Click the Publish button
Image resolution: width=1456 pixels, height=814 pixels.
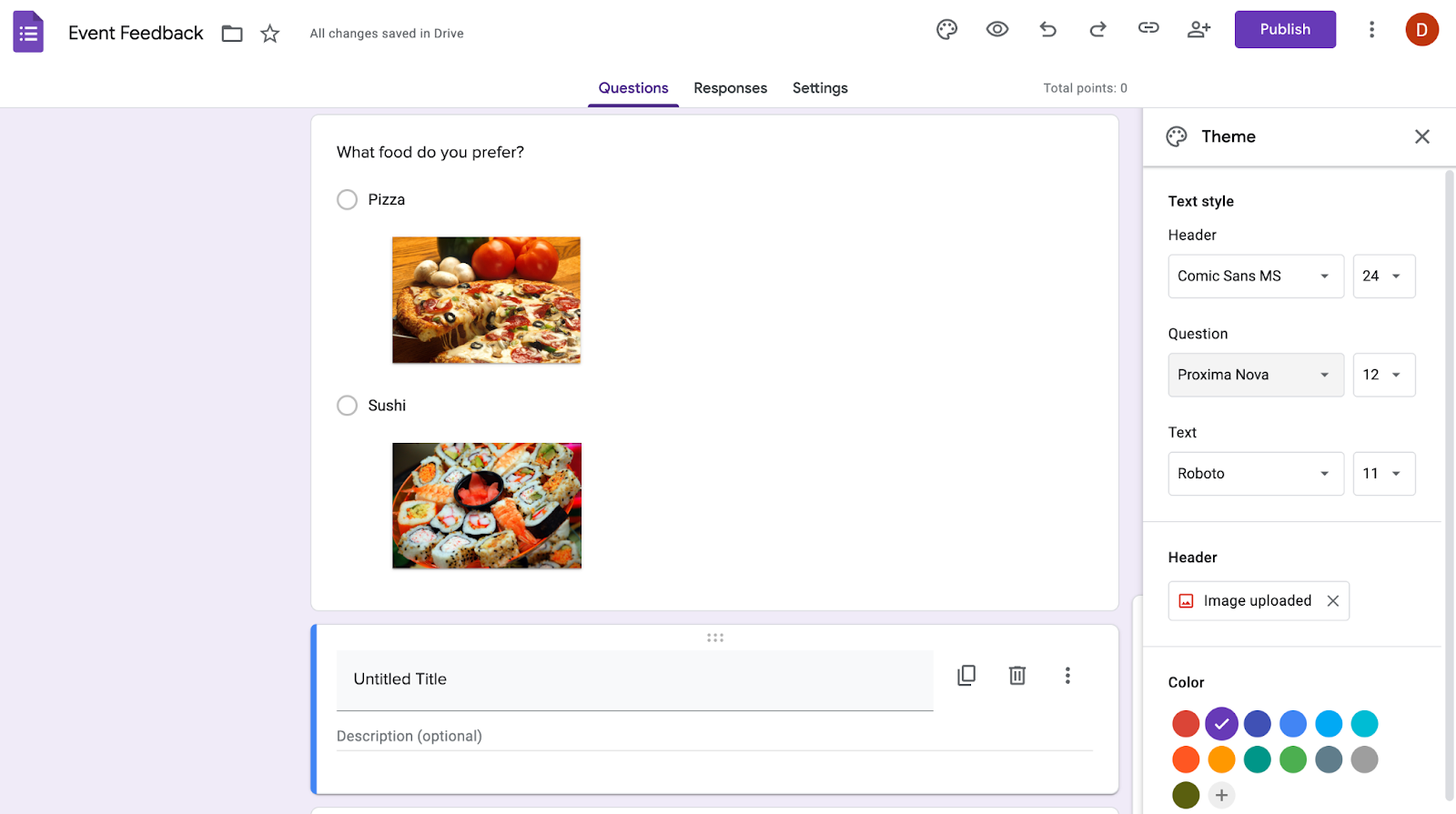[1284, 30]
